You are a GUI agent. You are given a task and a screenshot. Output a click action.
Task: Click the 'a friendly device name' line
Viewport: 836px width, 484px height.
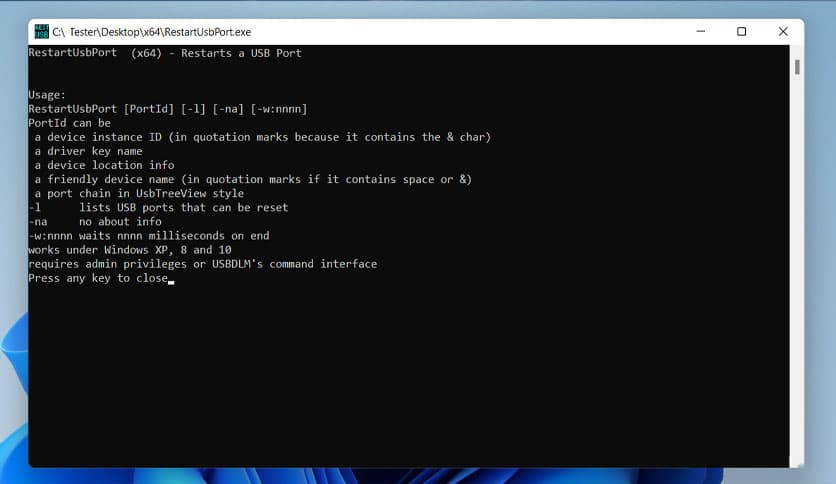coord(253,179)
